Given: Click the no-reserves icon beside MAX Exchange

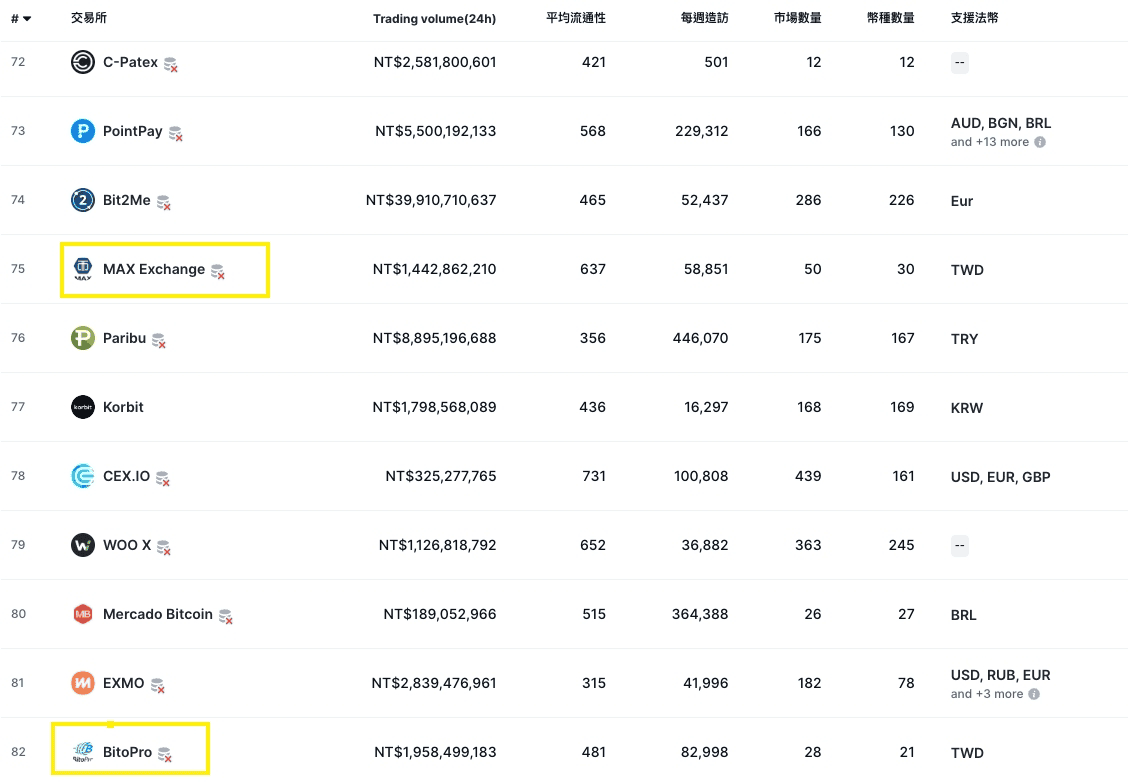Looking at the screenshot, I should pos(217,271).
